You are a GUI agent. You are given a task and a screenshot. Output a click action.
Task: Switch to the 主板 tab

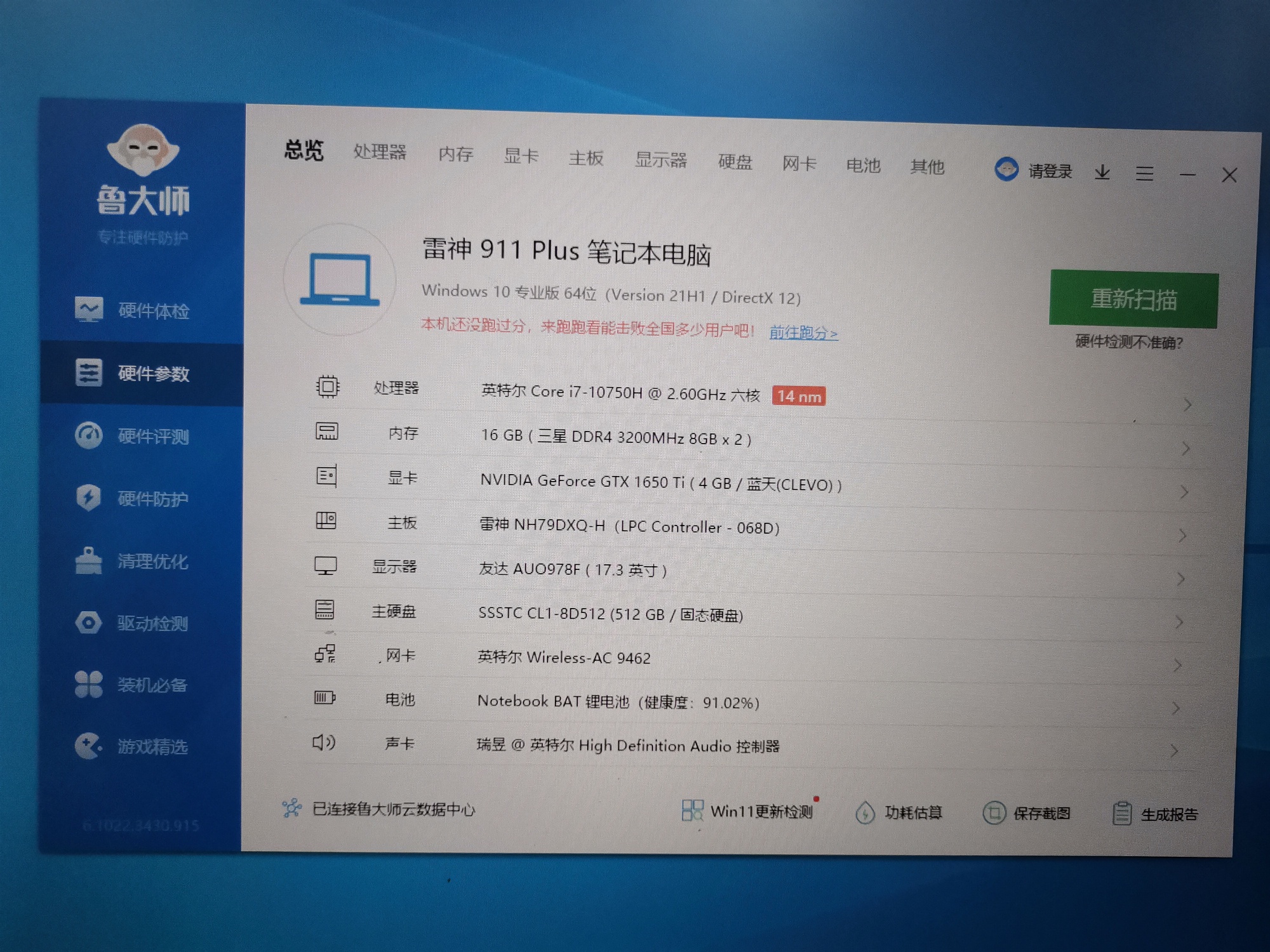(x=585, y=158)
